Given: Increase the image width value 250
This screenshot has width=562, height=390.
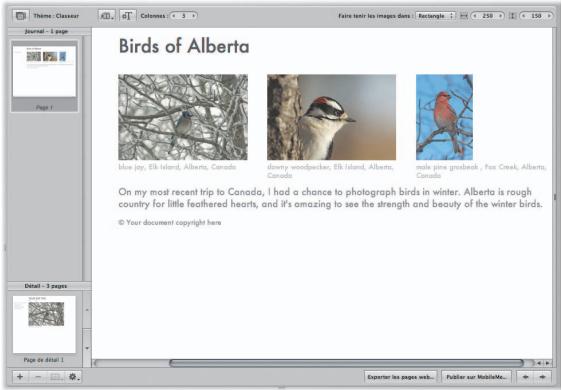Looking at the screenshot, I should coord(500,16).
